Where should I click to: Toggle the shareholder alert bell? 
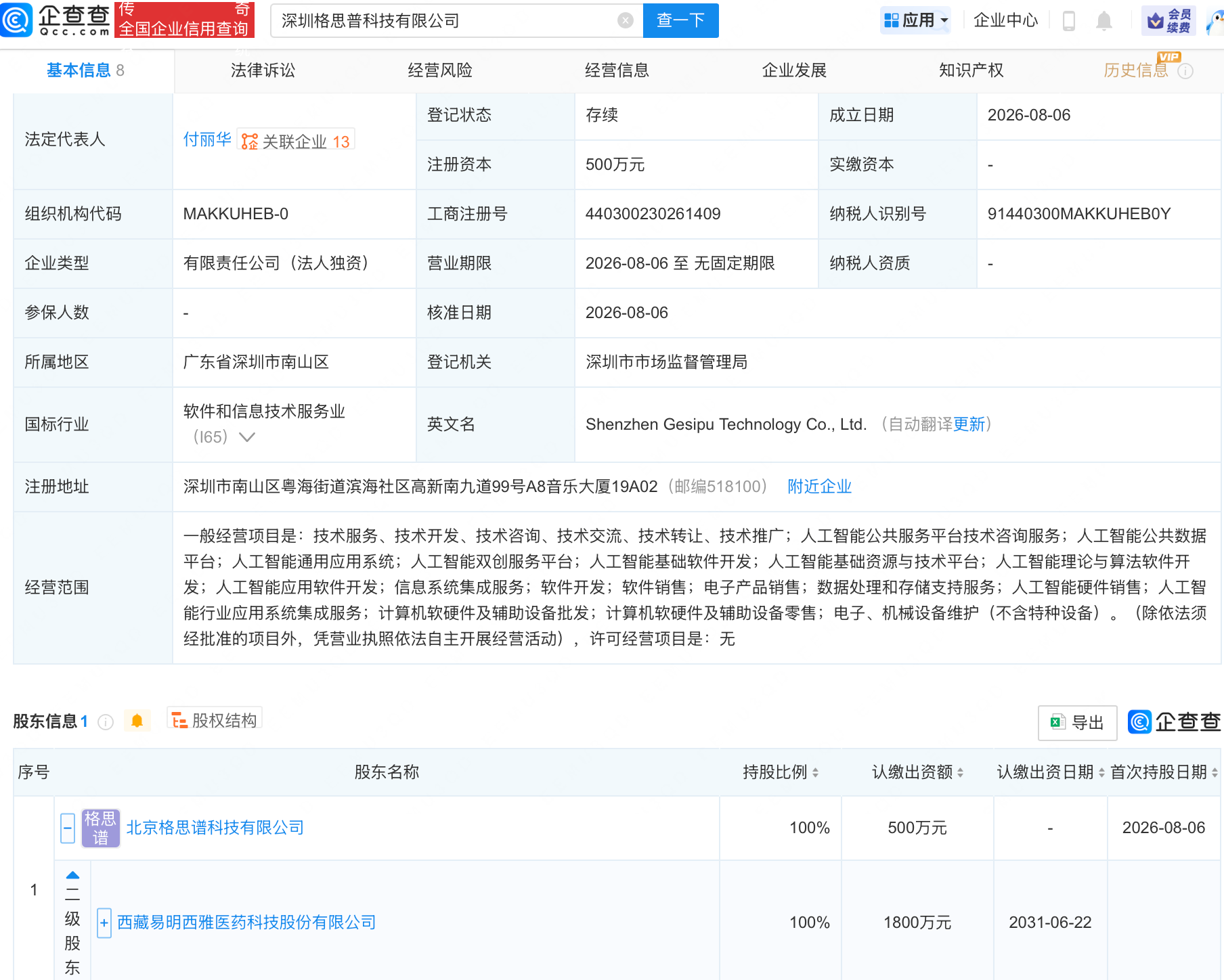(137, 721)
